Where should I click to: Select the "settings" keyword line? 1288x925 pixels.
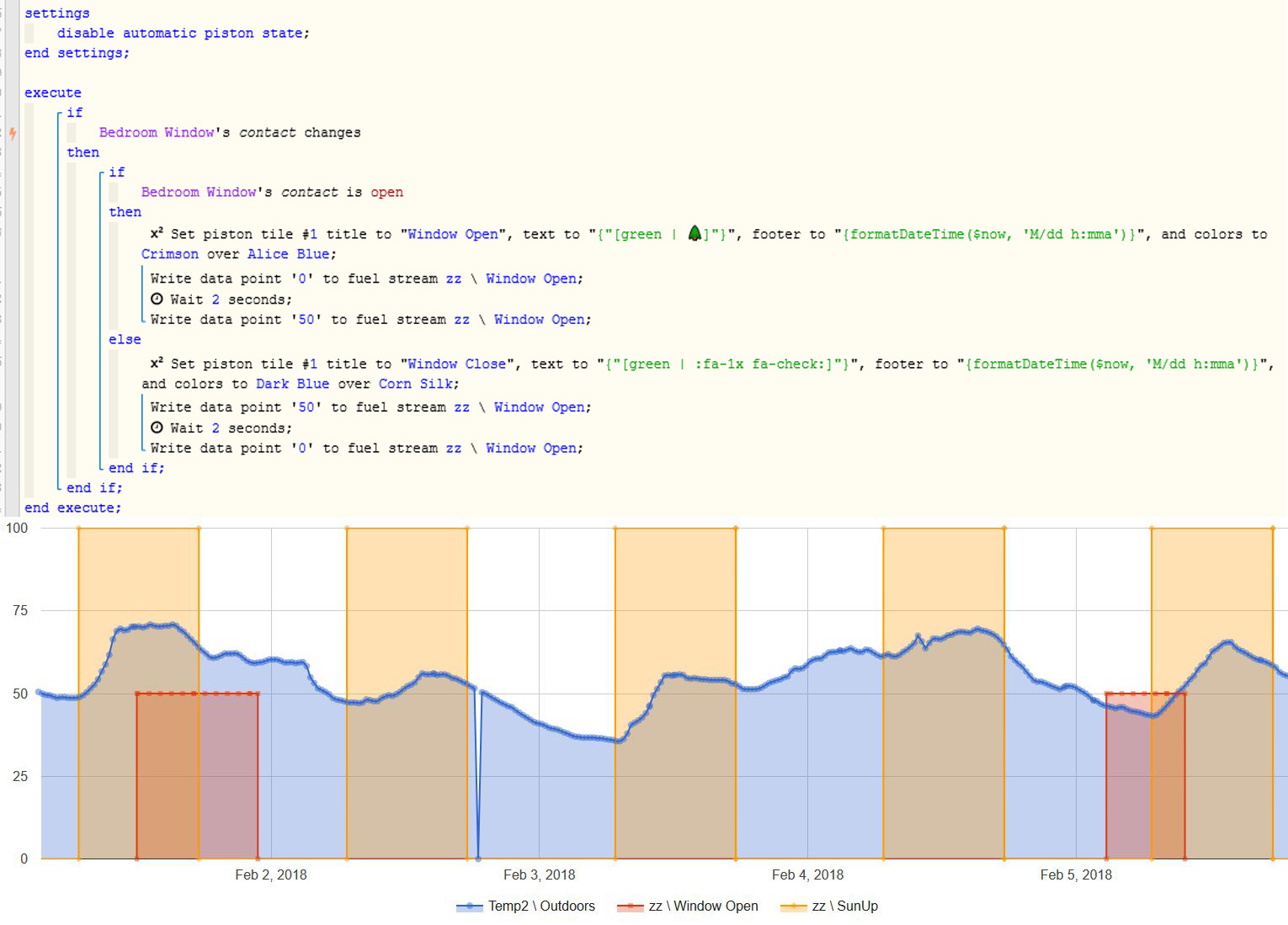pos(57,13)
